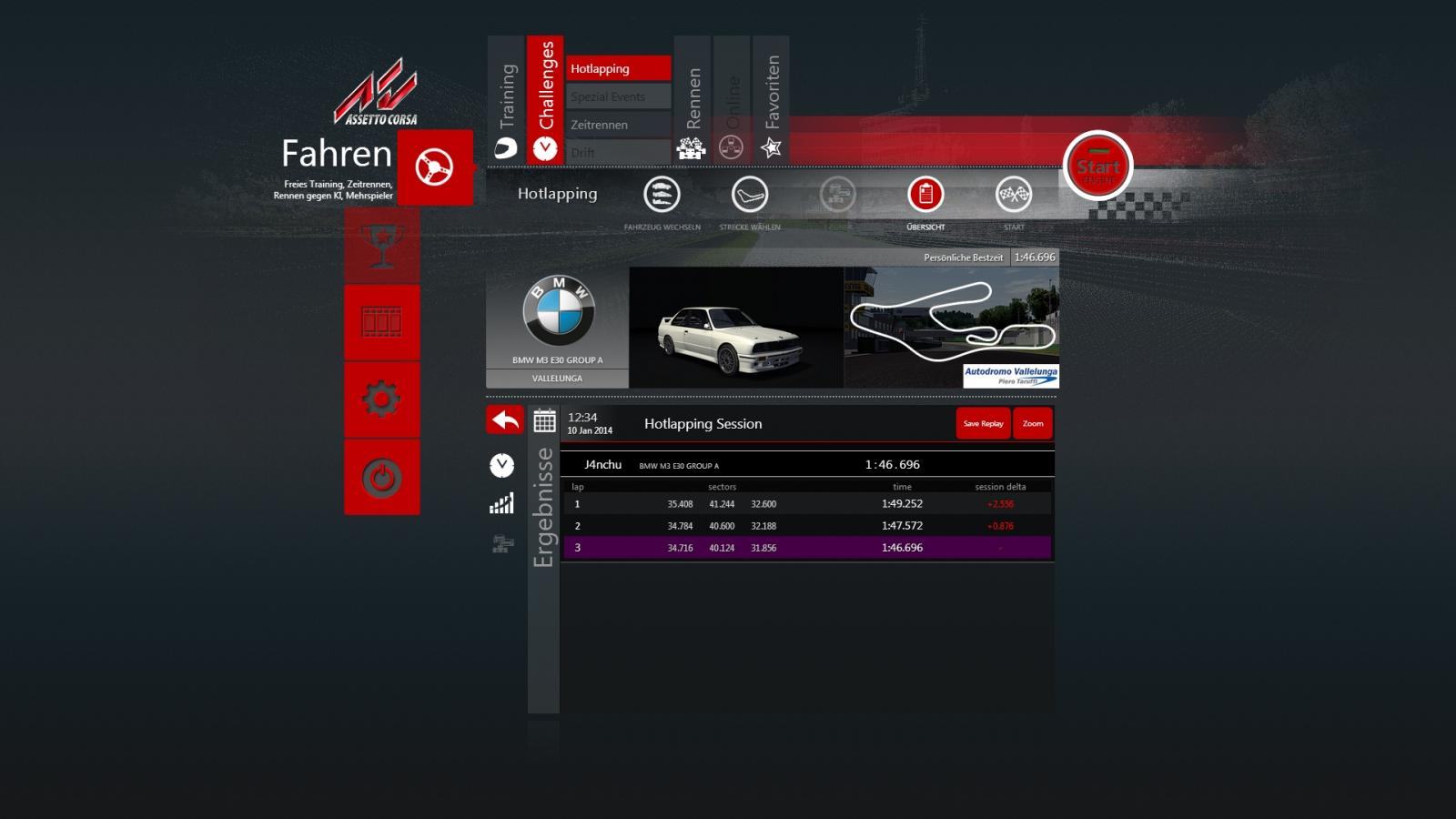Image resolution: width=1456 pixels, height=819 pixels.
Task: Click sector time 31.856
Action: click(763, 548)
